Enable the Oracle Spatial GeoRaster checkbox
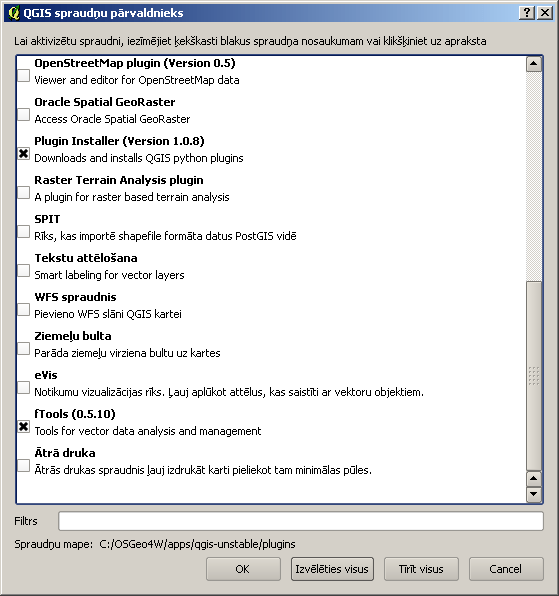Viewport: 559px width, 596px height. [24, 114]
